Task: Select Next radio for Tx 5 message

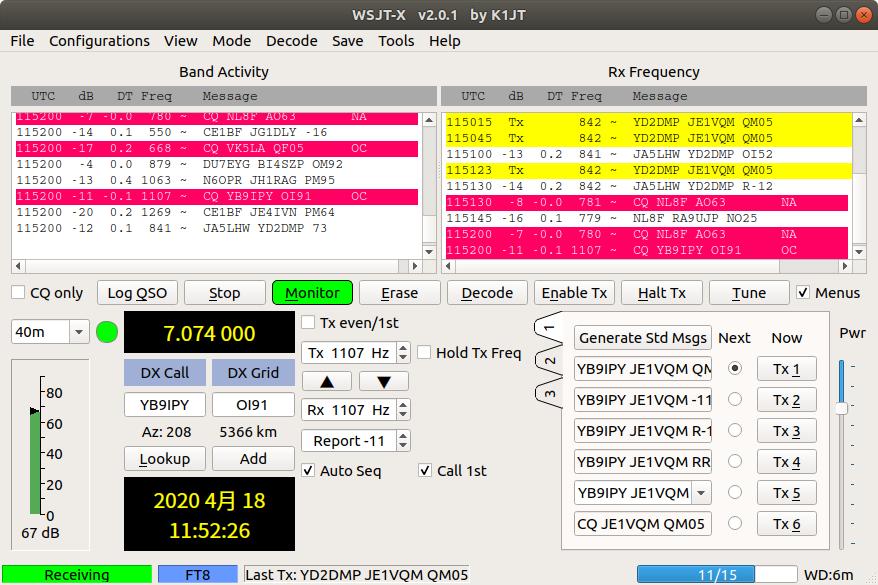Action: tap(735, 492)
